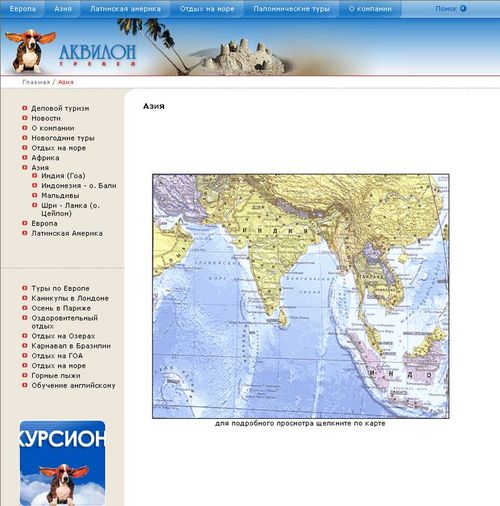Click the red bullet icon beside Африка
Viewport: 500px width, 506px height.
25,158
